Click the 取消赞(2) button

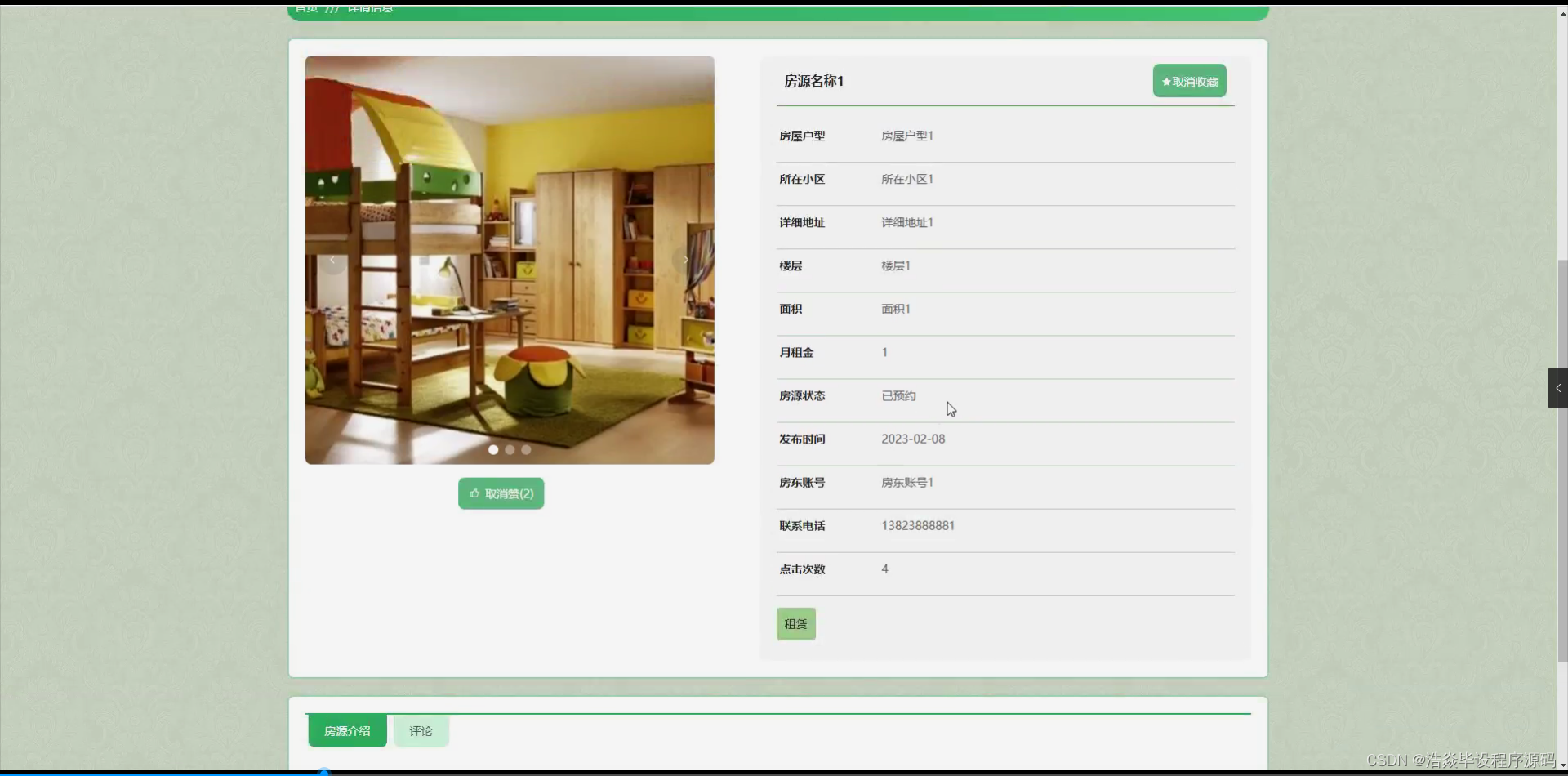tap(501, 493)
